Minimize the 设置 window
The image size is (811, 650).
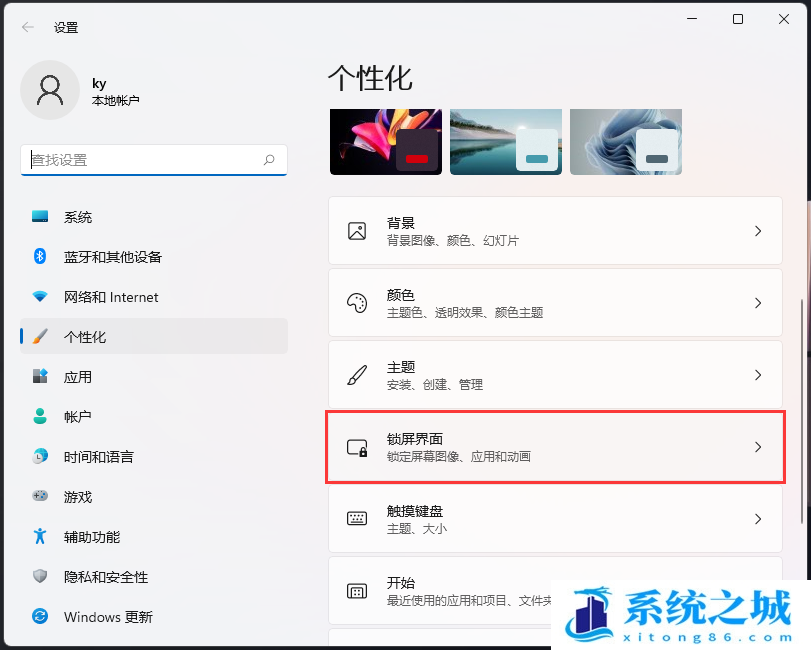(692, 19)
